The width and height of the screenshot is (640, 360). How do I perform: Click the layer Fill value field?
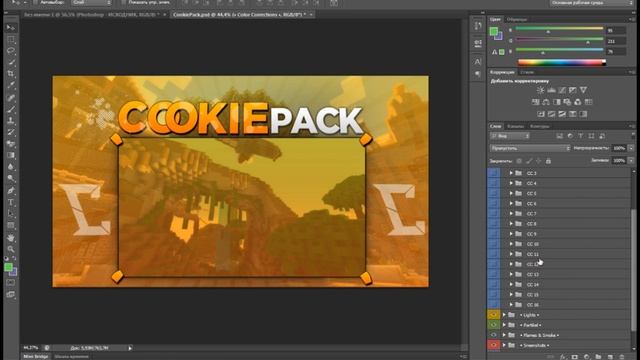pos(619,161)
